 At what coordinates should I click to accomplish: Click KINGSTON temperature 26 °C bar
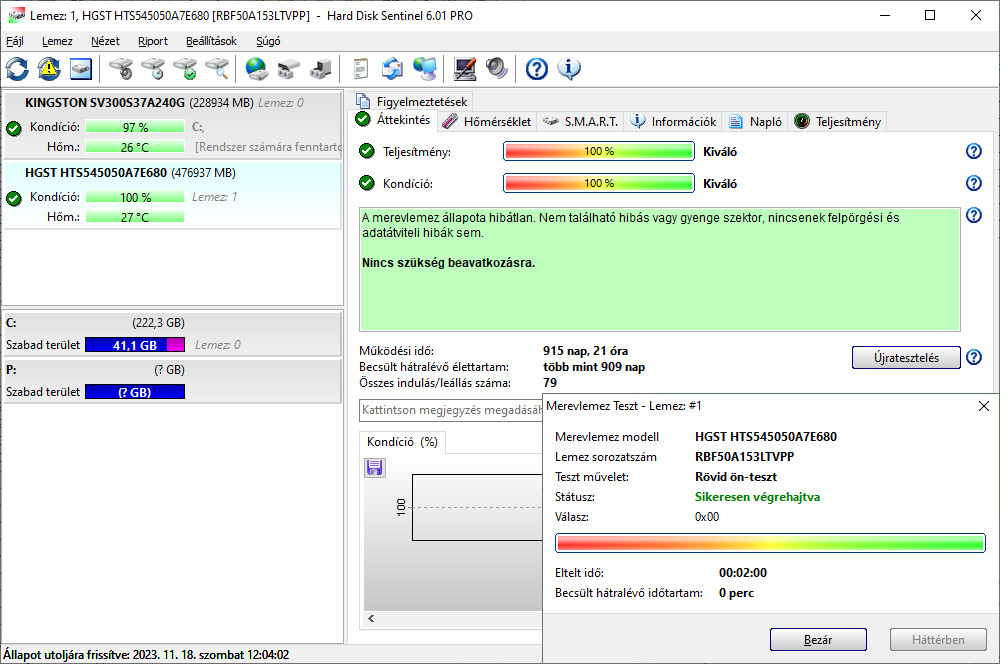135,147
